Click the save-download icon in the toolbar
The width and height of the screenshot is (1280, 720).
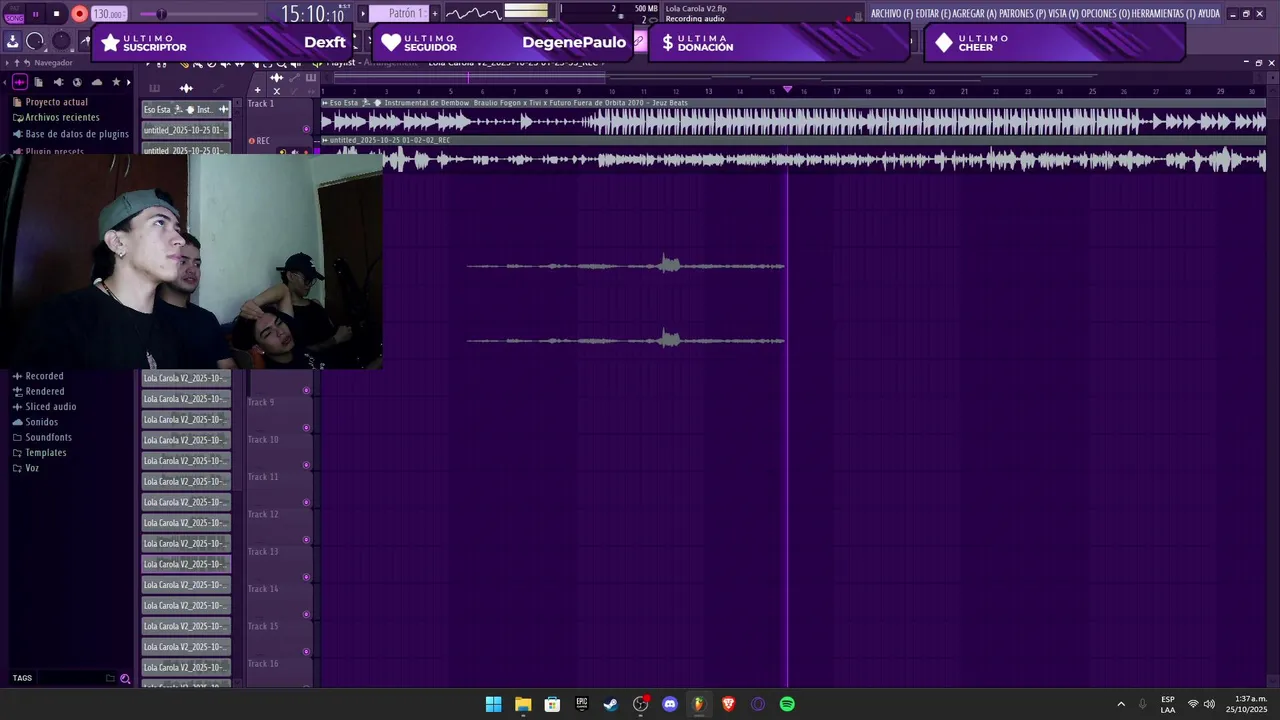coord(12,41)
